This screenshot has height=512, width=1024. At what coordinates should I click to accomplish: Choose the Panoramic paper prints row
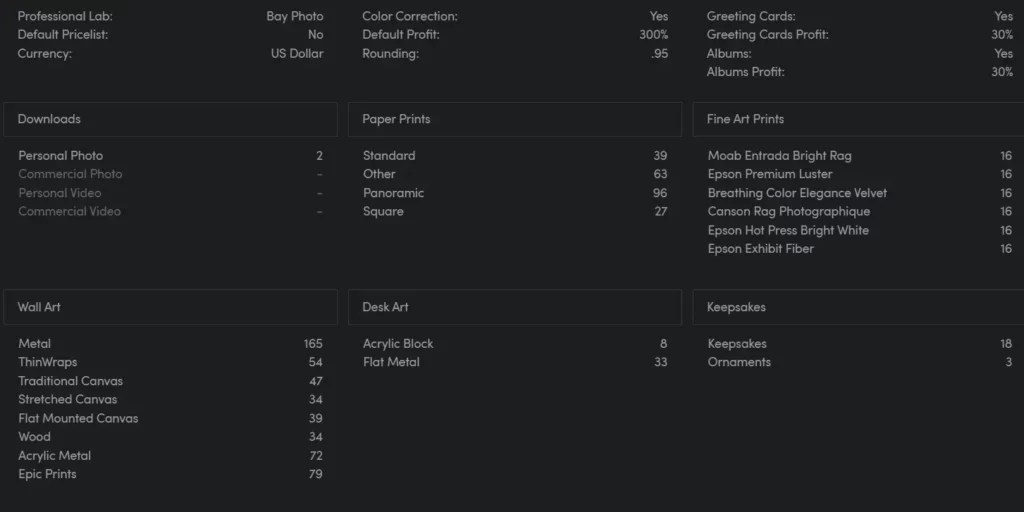click(x=515, y=193)
